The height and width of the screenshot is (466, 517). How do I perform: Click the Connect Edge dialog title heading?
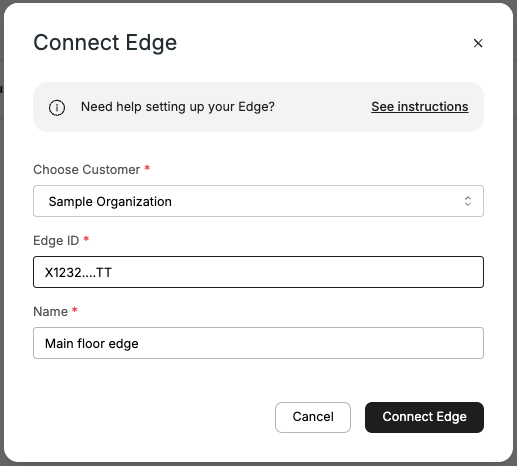tap(105, 43)
